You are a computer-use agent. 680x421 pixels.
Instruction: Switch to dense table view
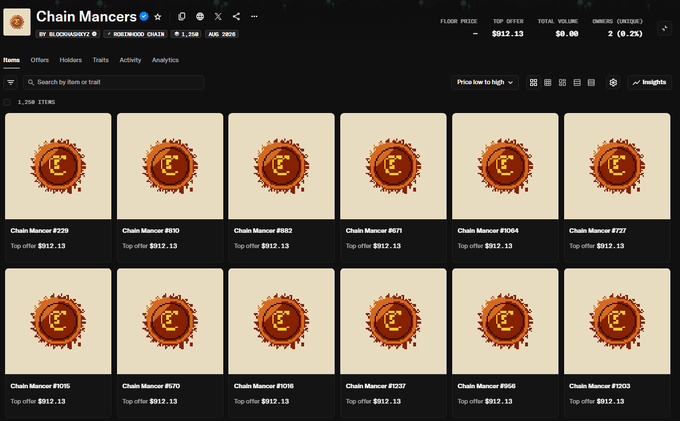tap(591, 82)
